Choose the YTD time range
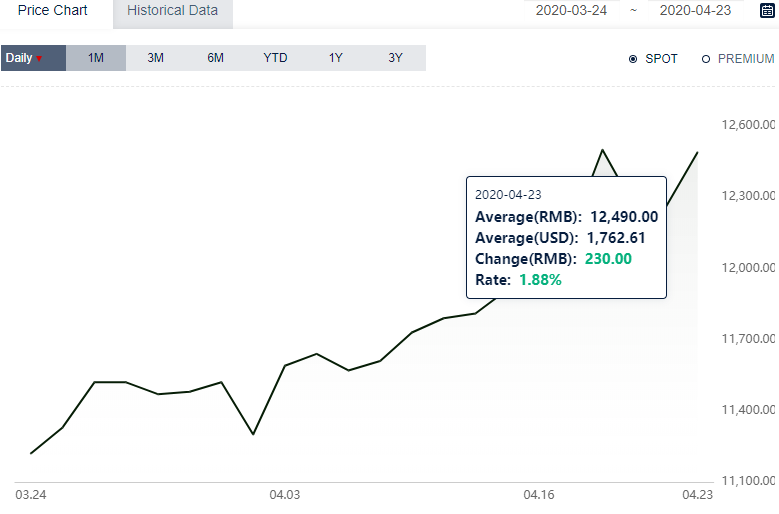Screen dimensions: 779x514 pos(275,58)
